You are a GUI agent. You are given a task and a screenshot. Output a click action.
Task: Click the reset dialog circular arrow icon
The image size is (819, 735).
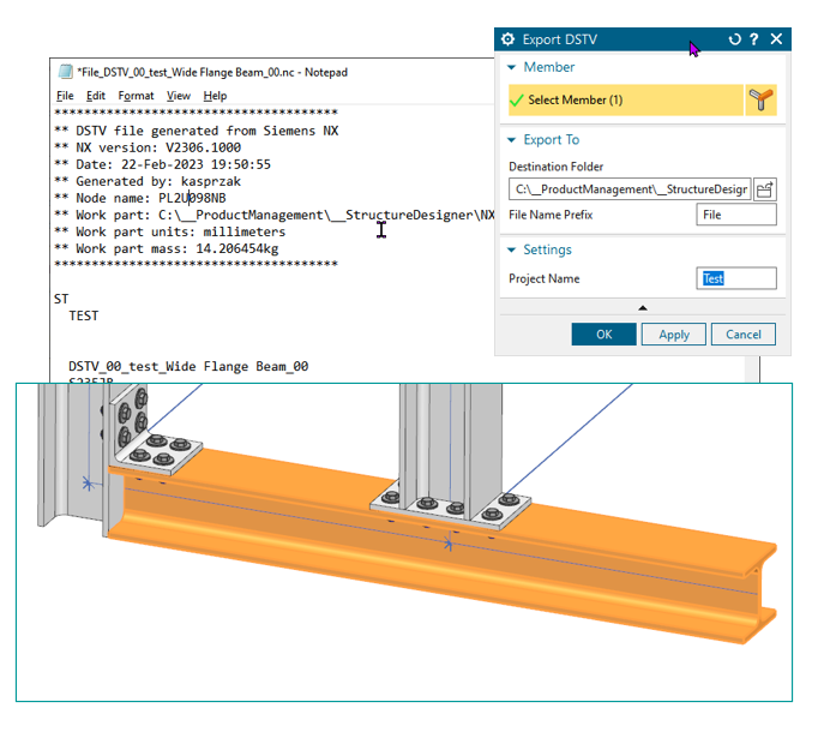(x=735, y=40)
